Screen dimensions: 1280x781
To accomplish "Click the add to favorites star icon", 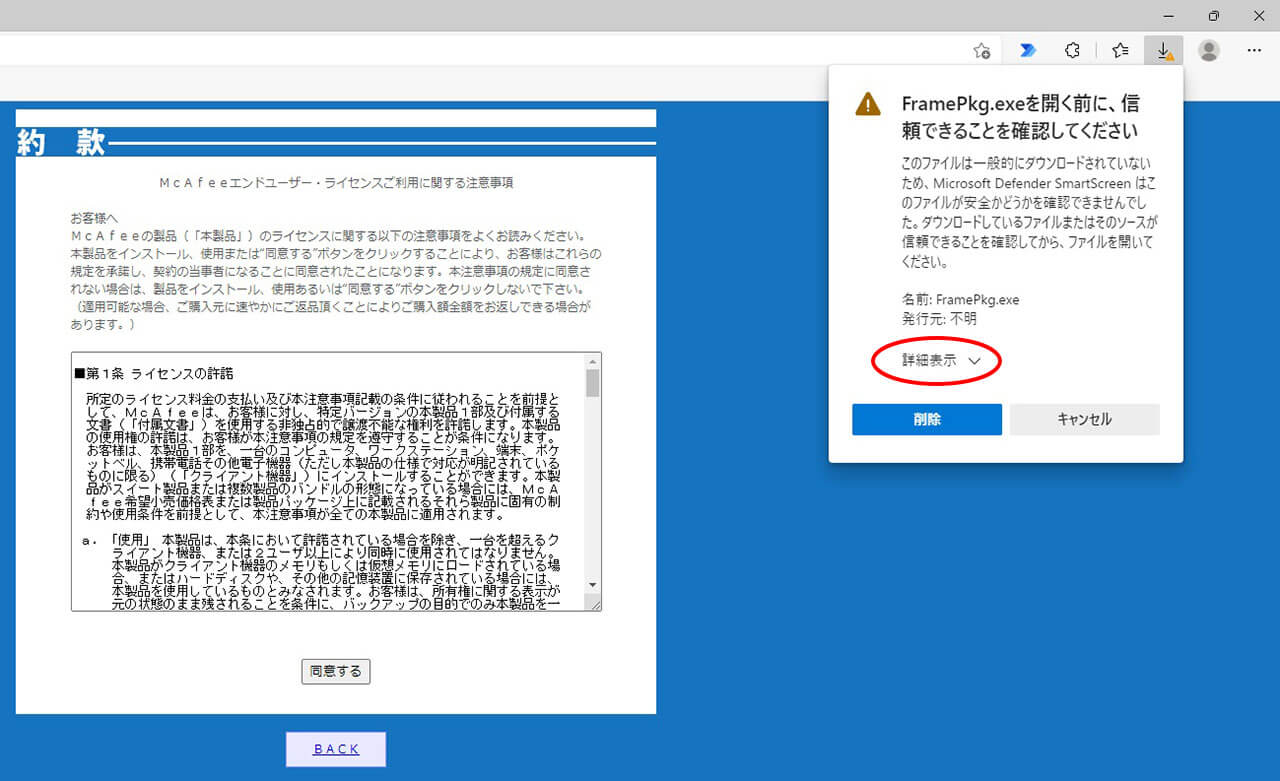I will click(982, 51).
